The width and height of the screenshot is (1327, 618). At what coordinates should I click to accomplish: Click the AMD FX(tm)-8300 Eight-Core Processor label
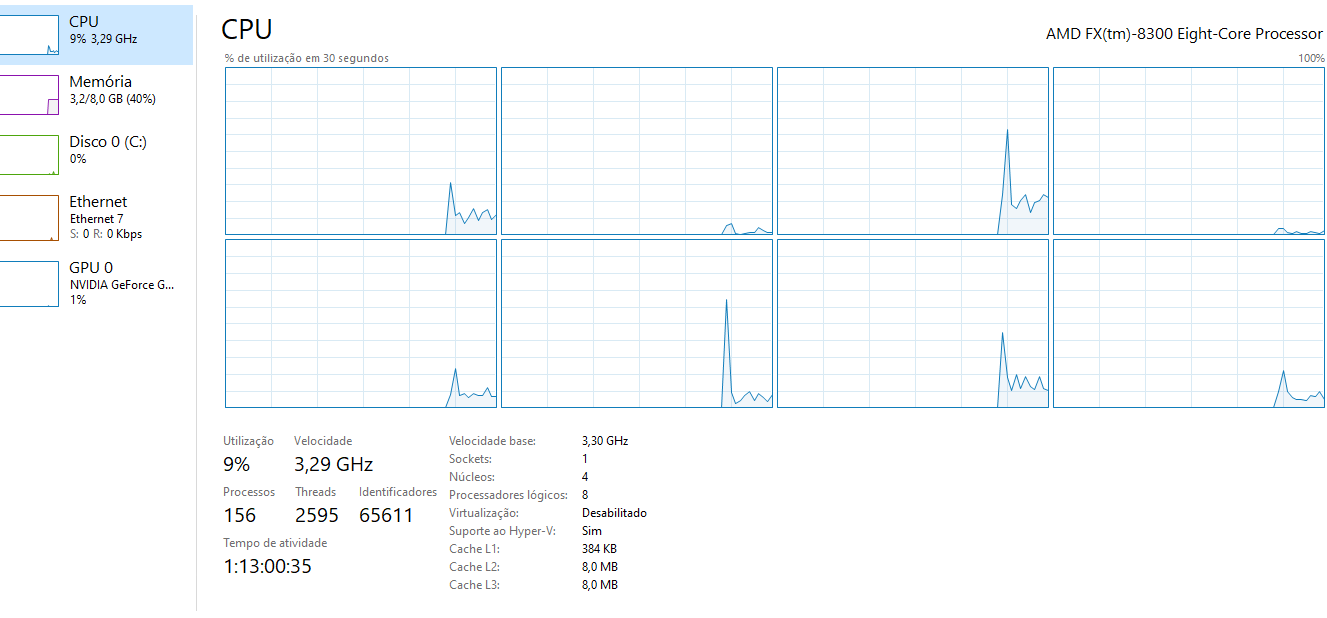tap(1184, 34)
